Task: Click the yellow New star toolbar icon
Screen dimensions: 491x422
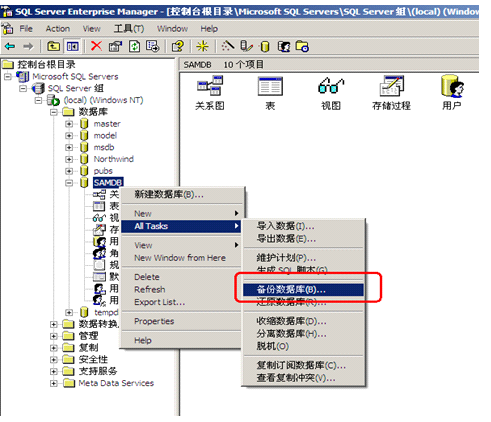Action: [x=202, y=46]
